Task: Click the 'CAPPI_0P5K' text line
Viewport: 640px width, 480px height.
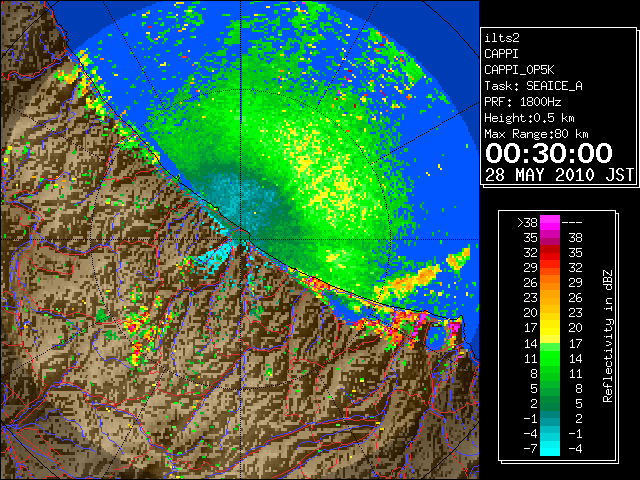Action: coord(519,70)
